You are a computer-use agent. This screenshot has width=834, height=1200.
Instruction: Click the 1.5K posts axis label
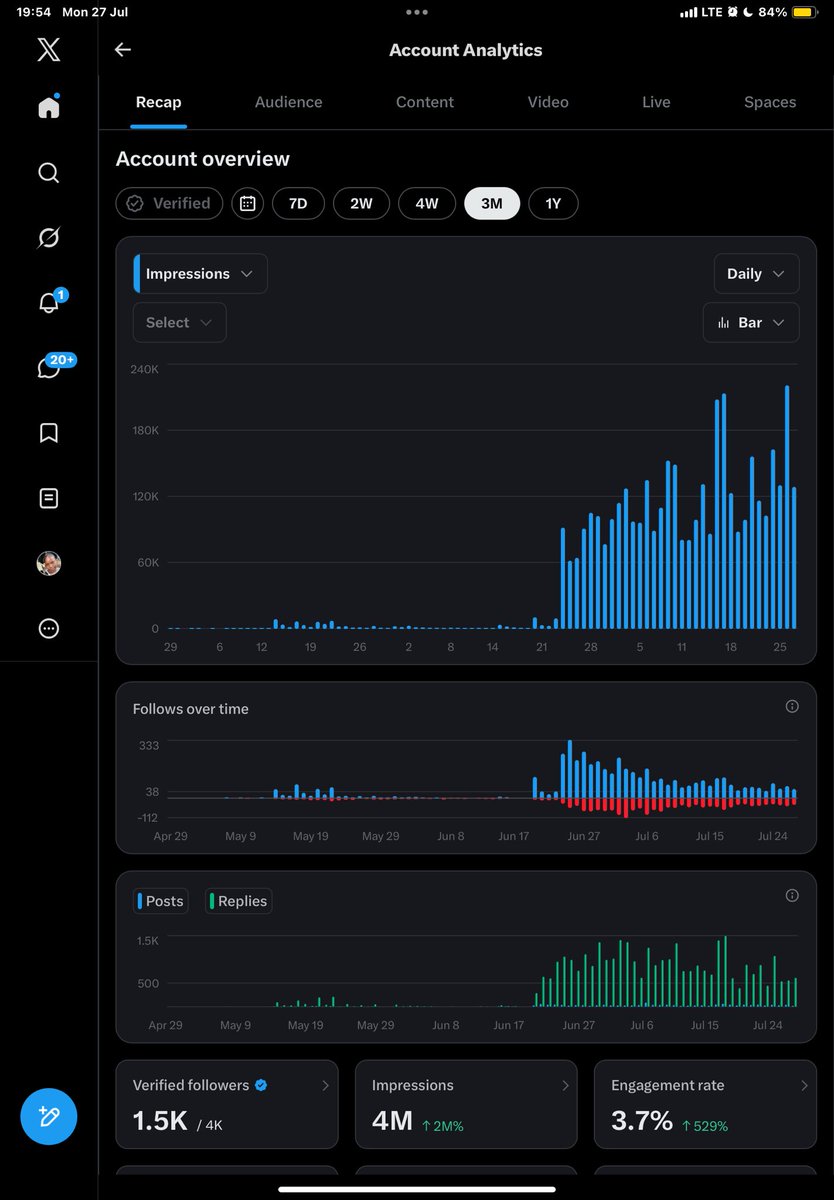coord(148,941)
